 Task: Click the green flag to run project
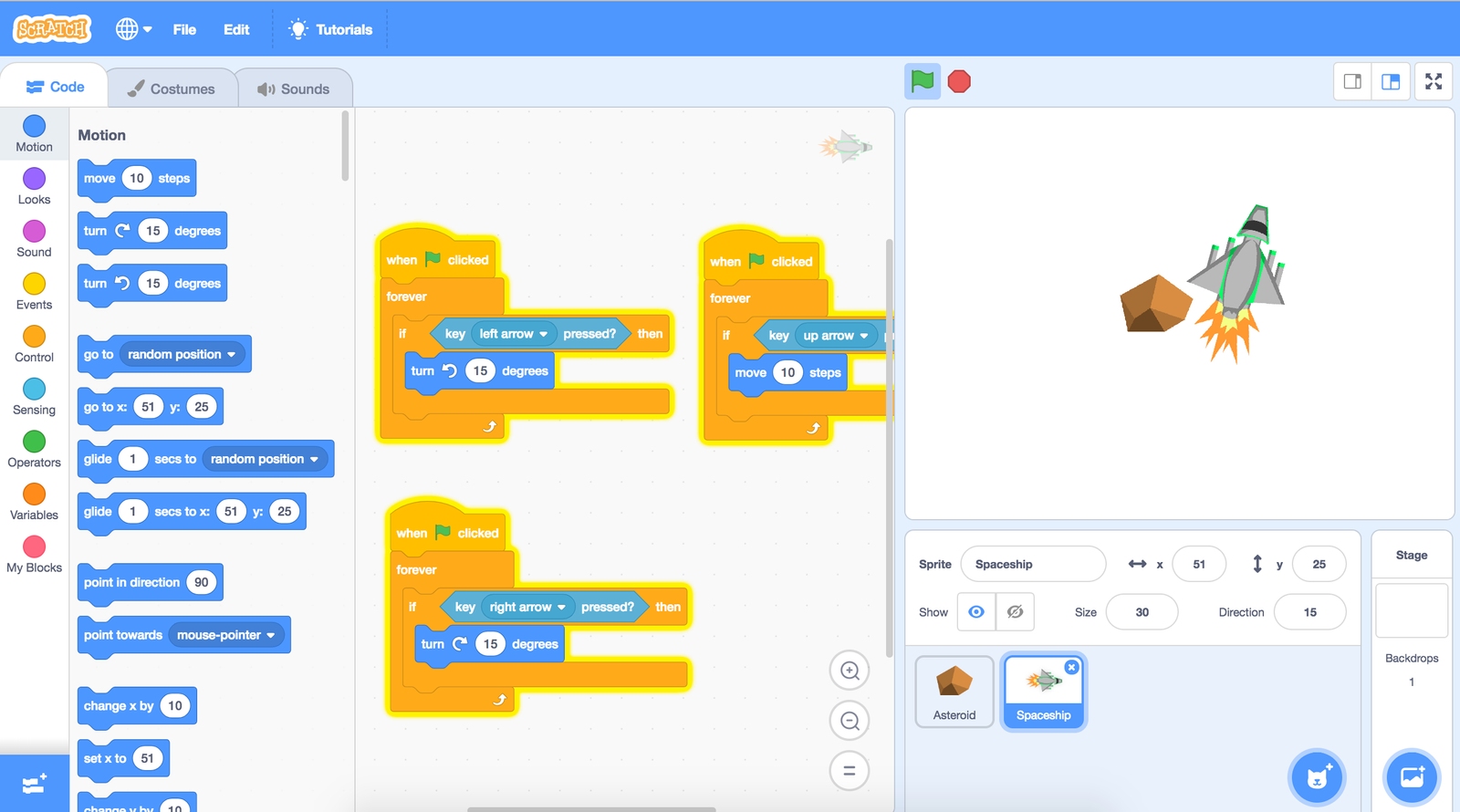pos(923,81)
